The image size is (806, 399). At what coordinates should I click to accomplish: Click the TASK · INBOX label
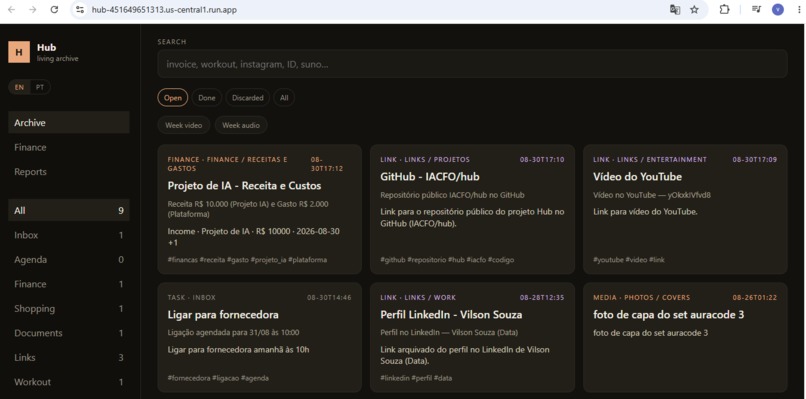[x=192, y=298]
